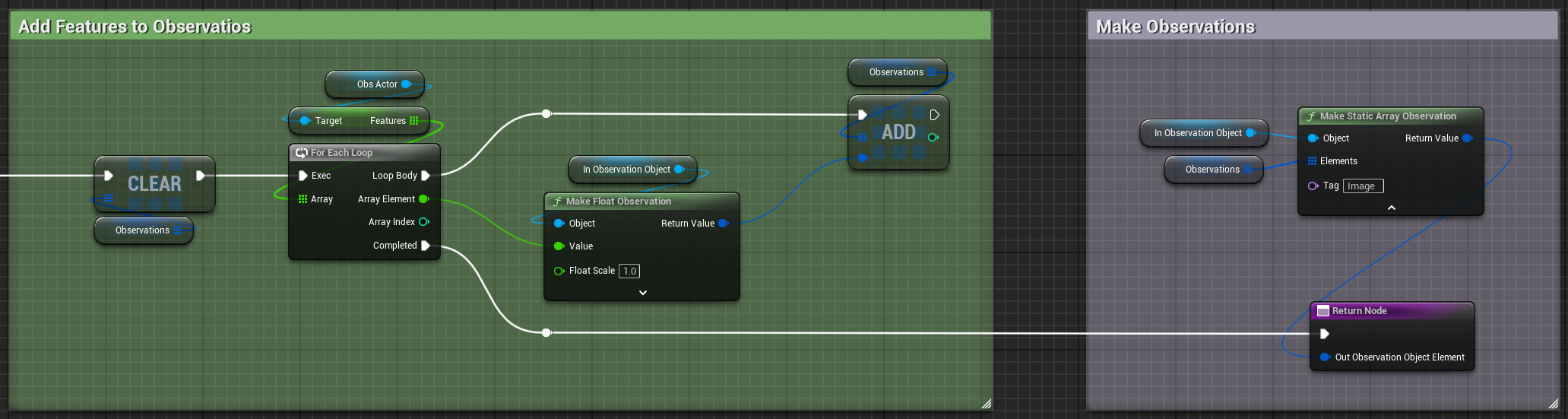Click the Features array output pin
Image resolution: width=1568 pixels, height=419 pixels.
(x=414, y=121)
